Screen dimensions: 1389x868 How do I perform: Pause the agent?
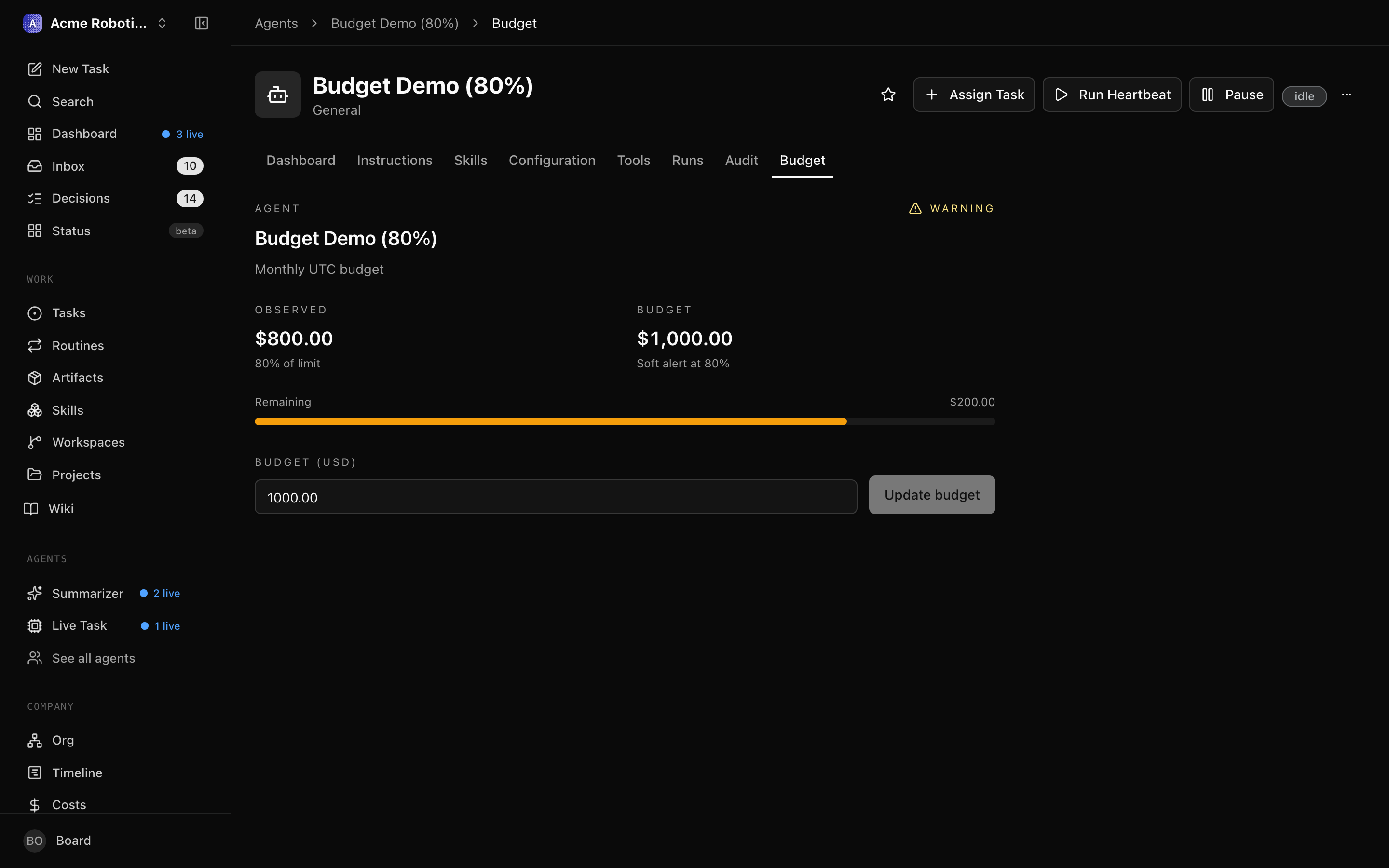[x=1231, y=95]
